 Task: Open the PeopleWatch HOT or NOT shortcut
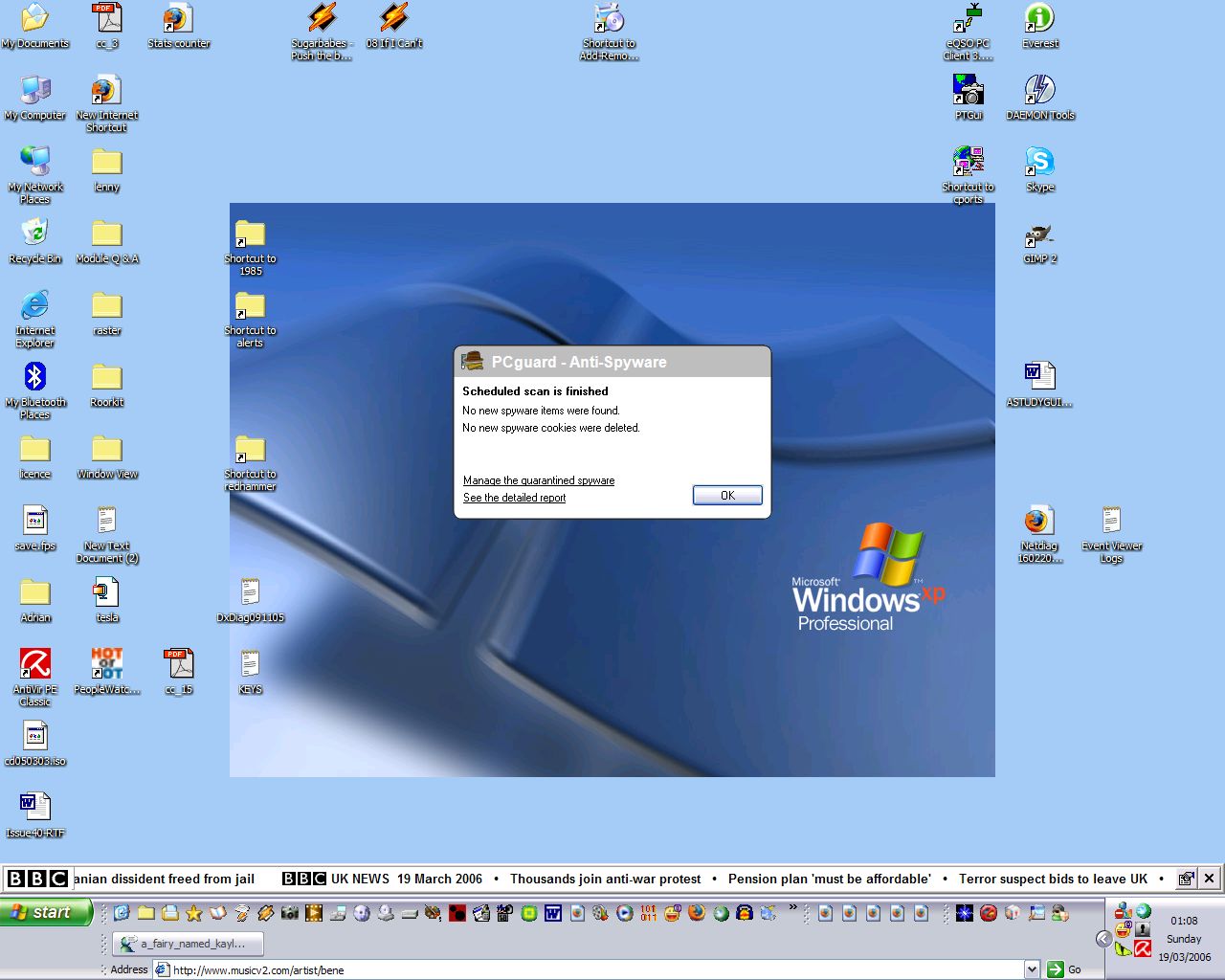[x=107, y=673]
